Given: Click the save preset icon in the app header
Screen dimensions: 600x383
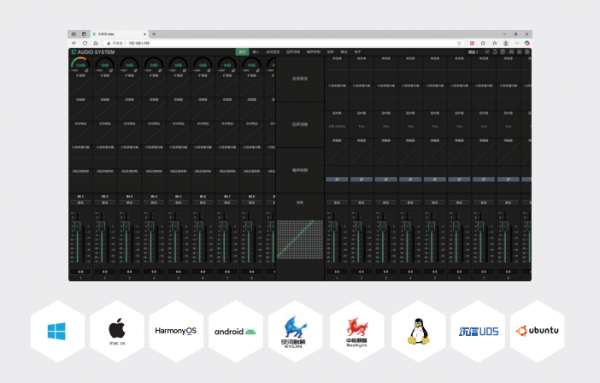Looking at the screenshot, I should click(x=503, y=52).
